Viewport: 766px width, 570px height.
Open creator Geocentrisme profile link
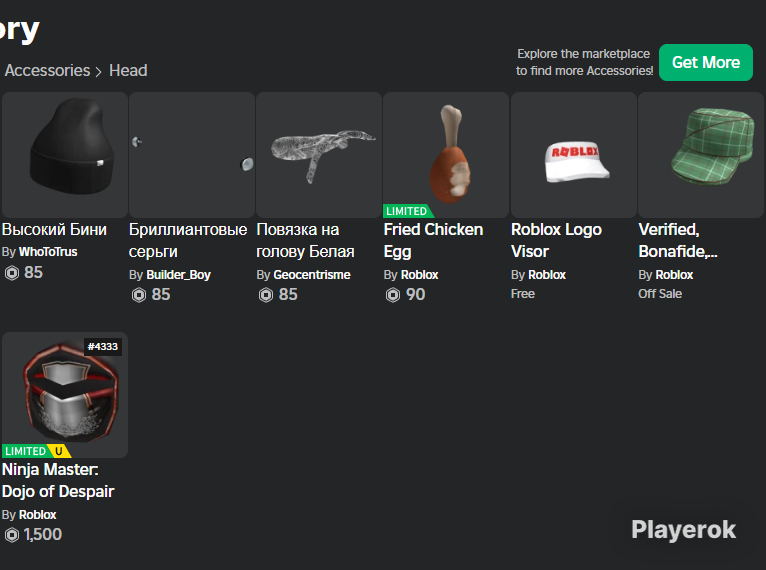coord(312,274)
